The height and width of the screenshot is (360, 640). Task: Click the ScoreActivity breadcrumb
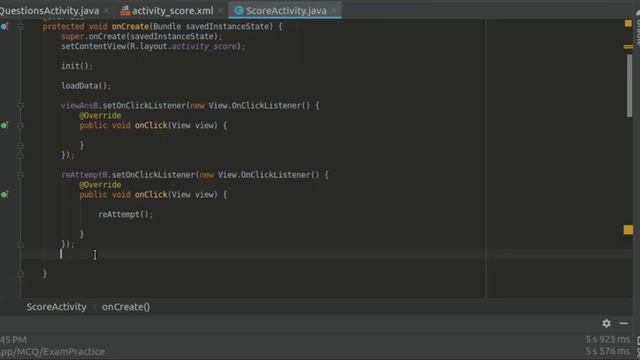[x=56, y=307]
